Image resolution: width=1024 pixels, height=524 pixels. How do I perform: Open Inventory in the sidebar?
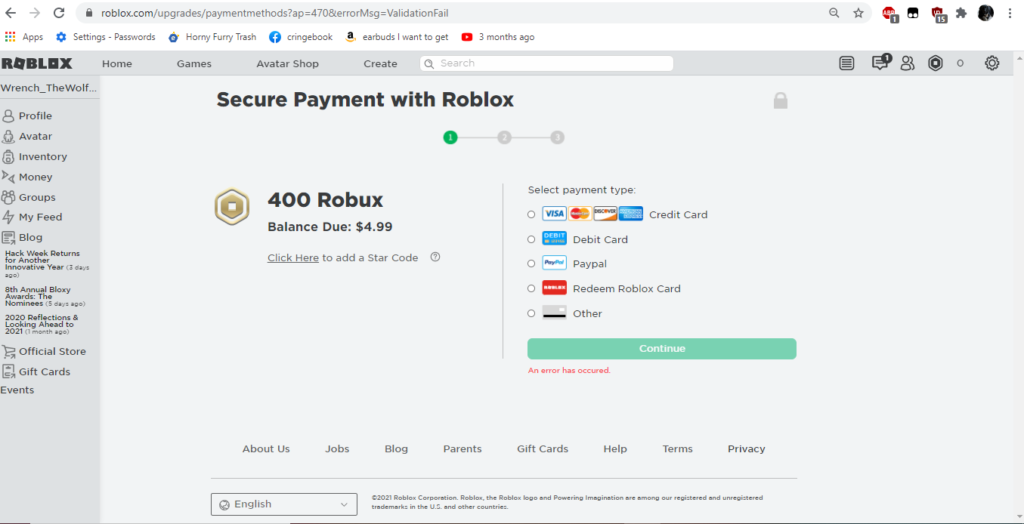click(x=35, y=156)
